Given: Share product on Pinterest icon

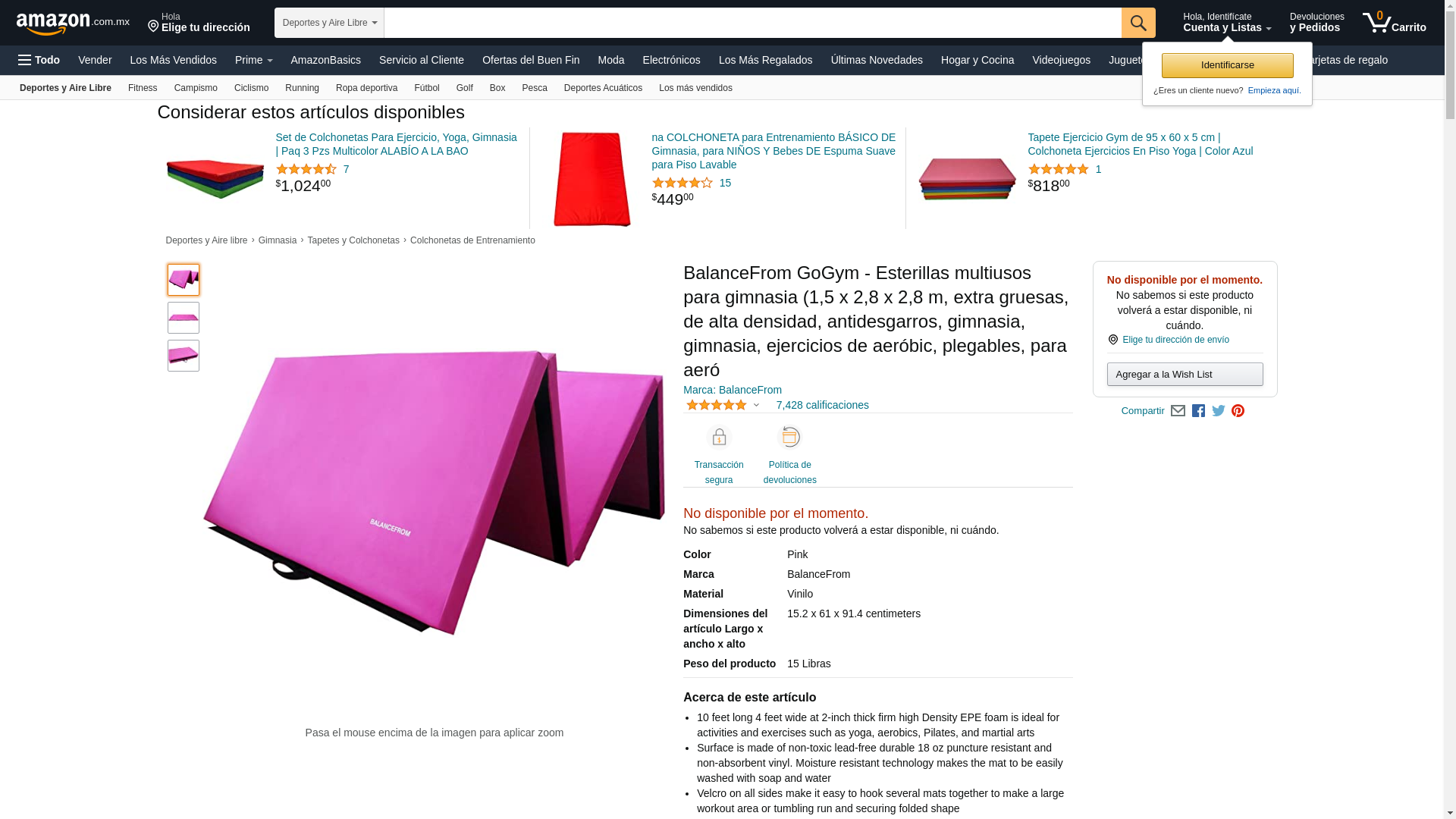Looking at the screenshot, I should point(1238,411).
